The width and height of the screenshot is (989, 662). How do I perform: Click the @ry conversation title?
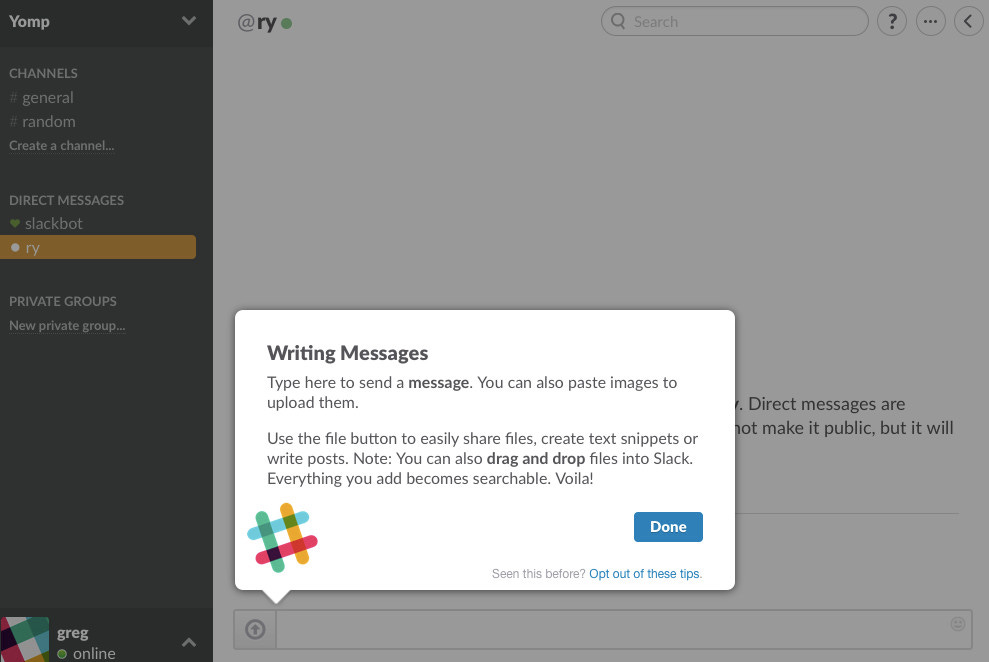coord(257,22)
